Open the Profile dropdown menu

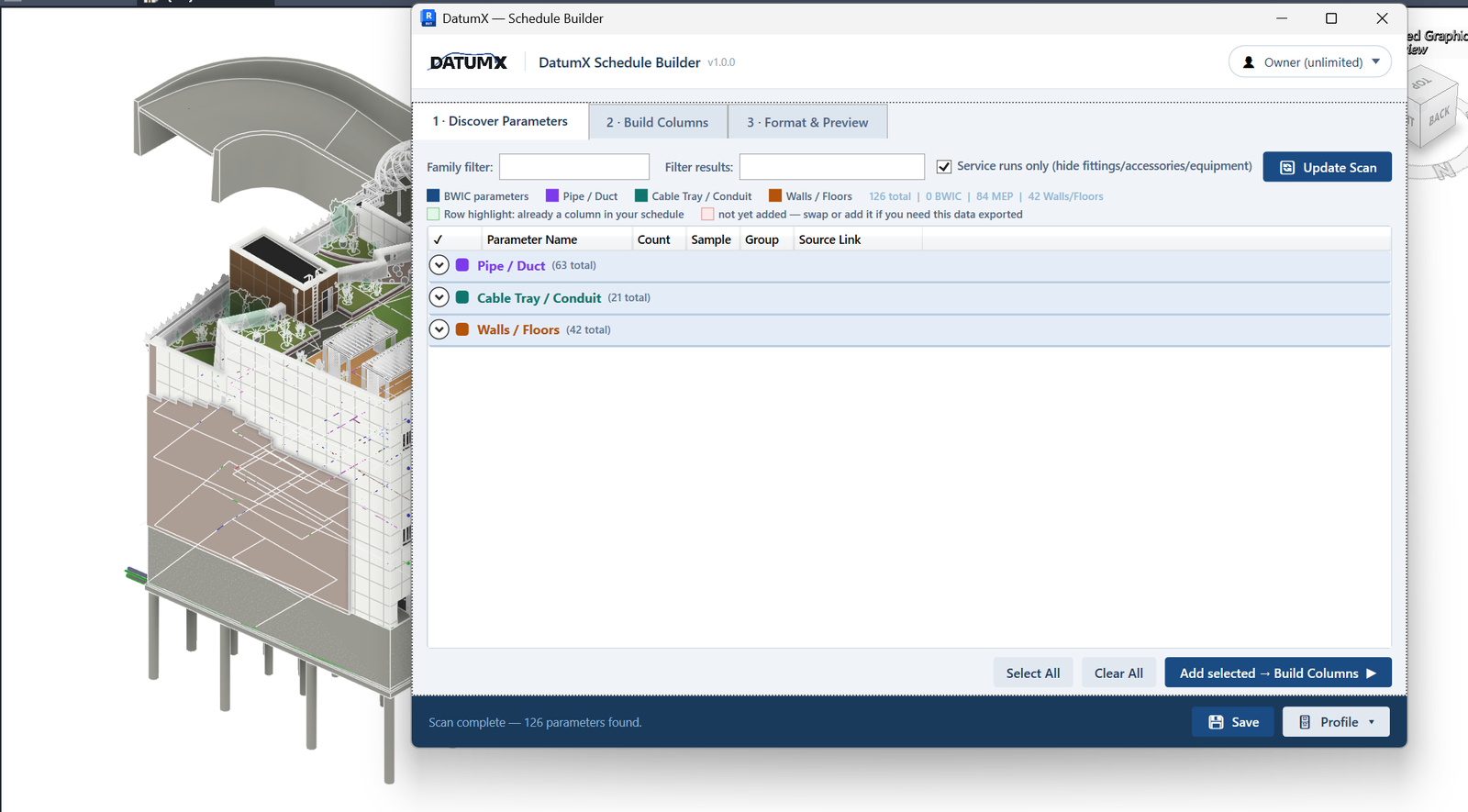coord(1336,722)
